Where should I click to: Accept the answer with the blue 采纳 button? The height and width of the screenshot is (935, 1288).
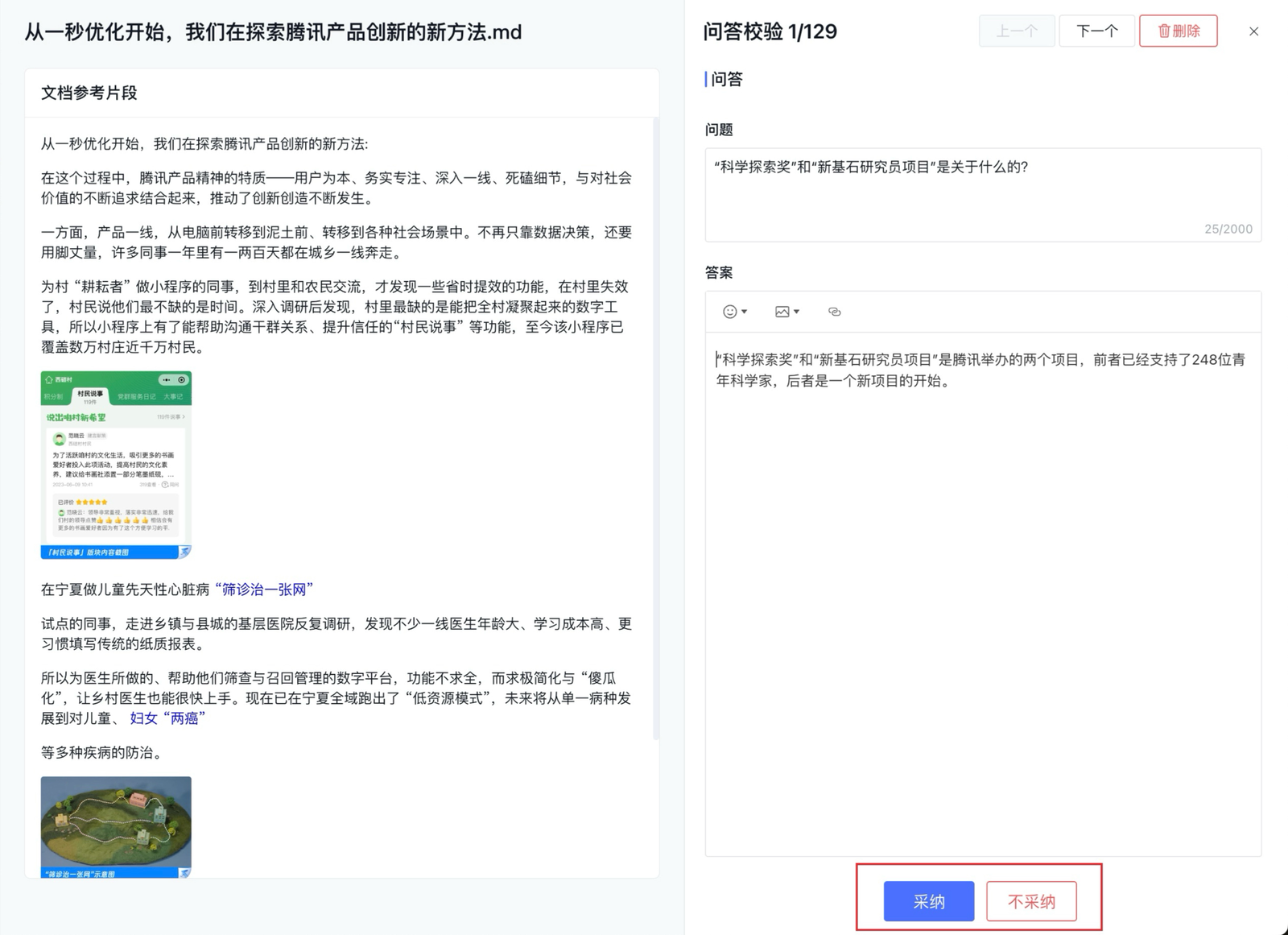click(928, 901)
